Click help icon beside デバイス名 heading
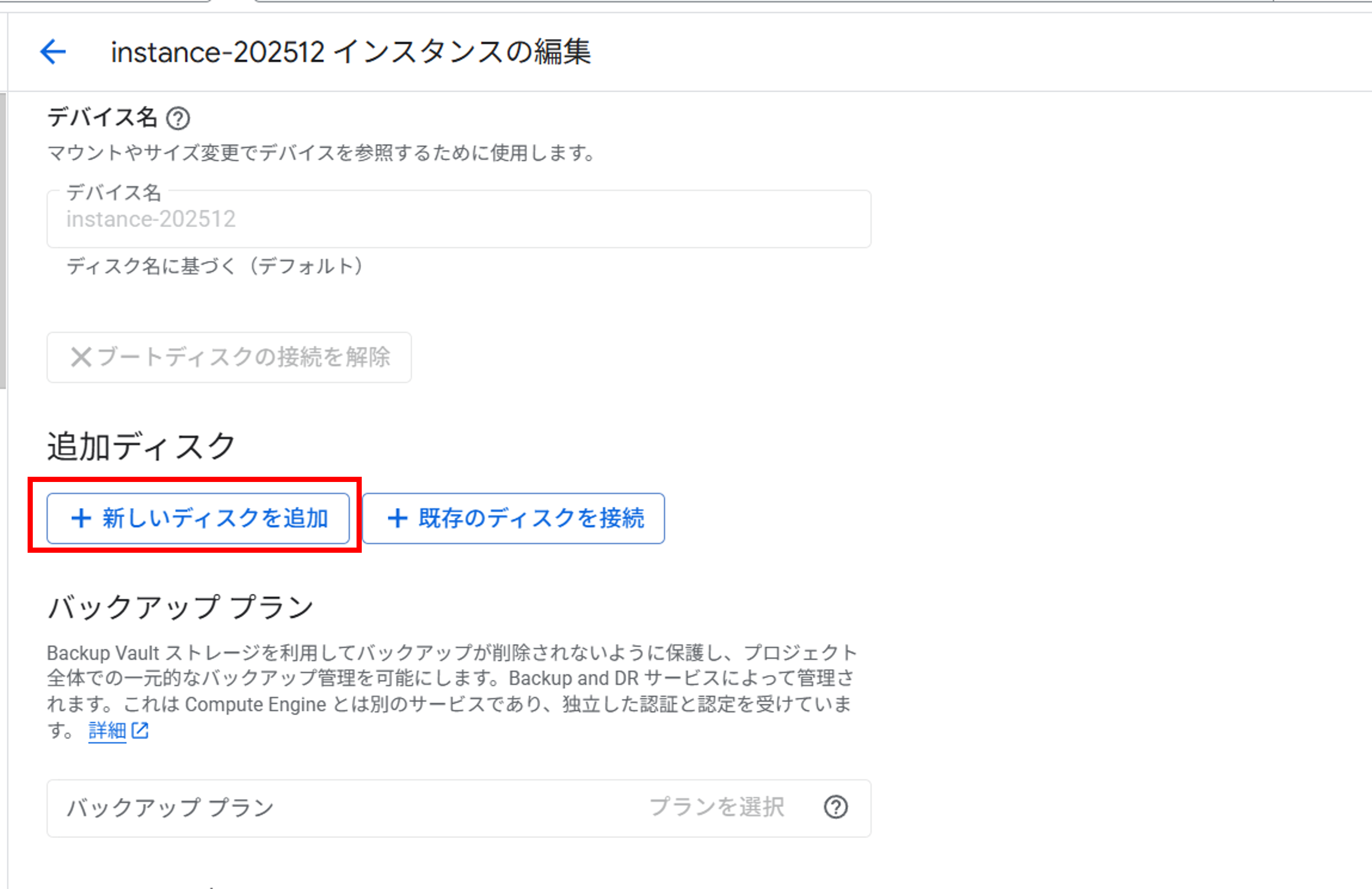 tap(177, 118)
